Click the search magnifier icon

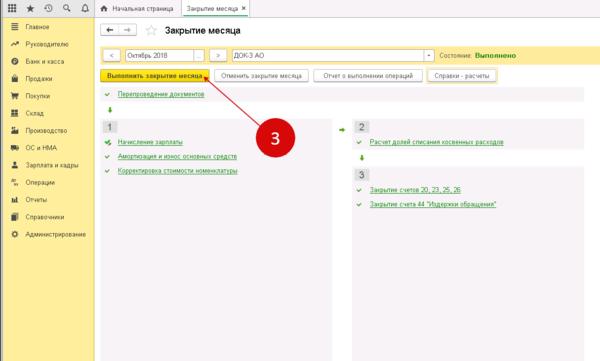pos(67,8)
